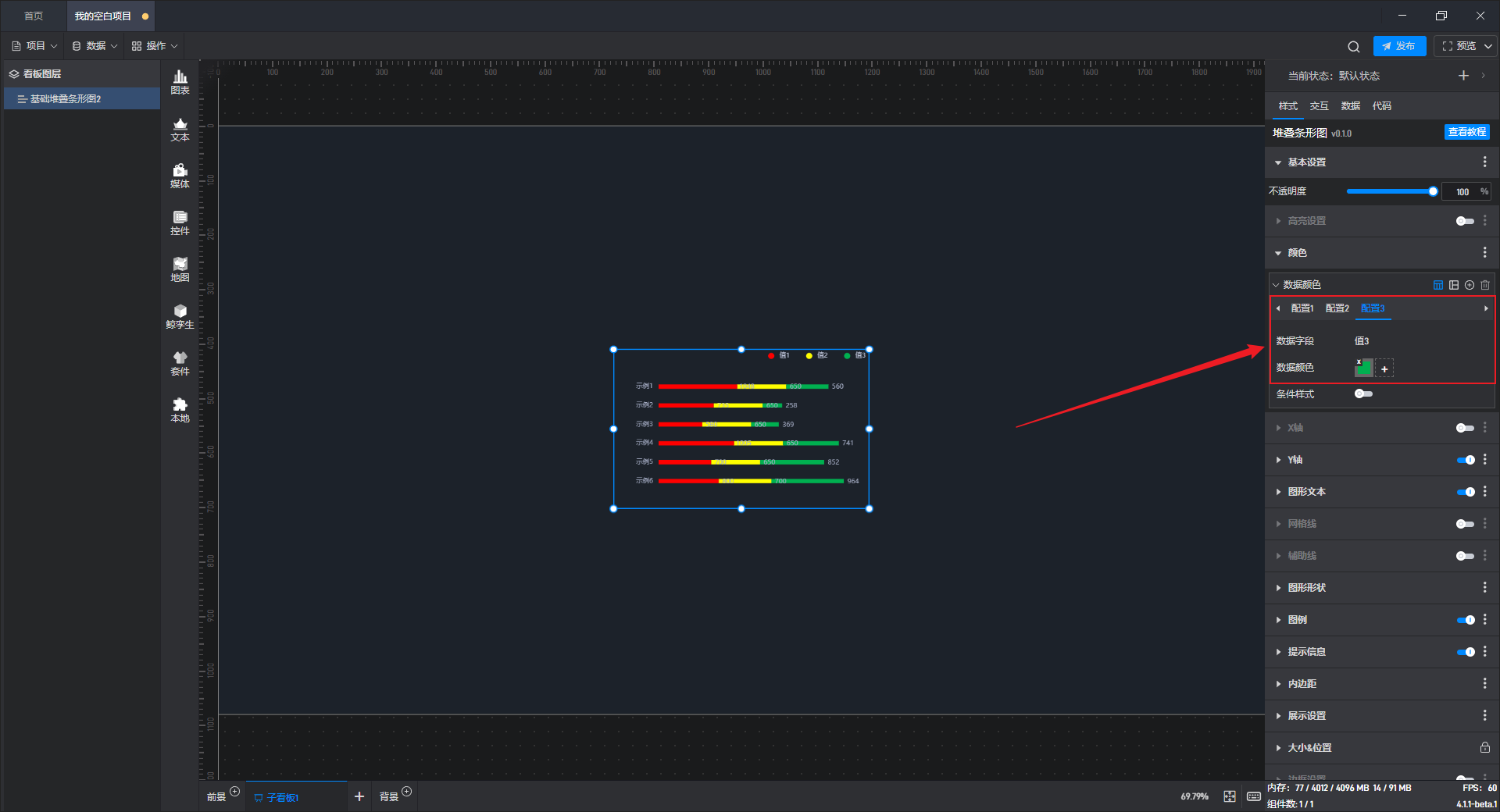Viewport: 1500px width, 812px height.
Task: Open the 控件 controls component panel
Action: 180,223
